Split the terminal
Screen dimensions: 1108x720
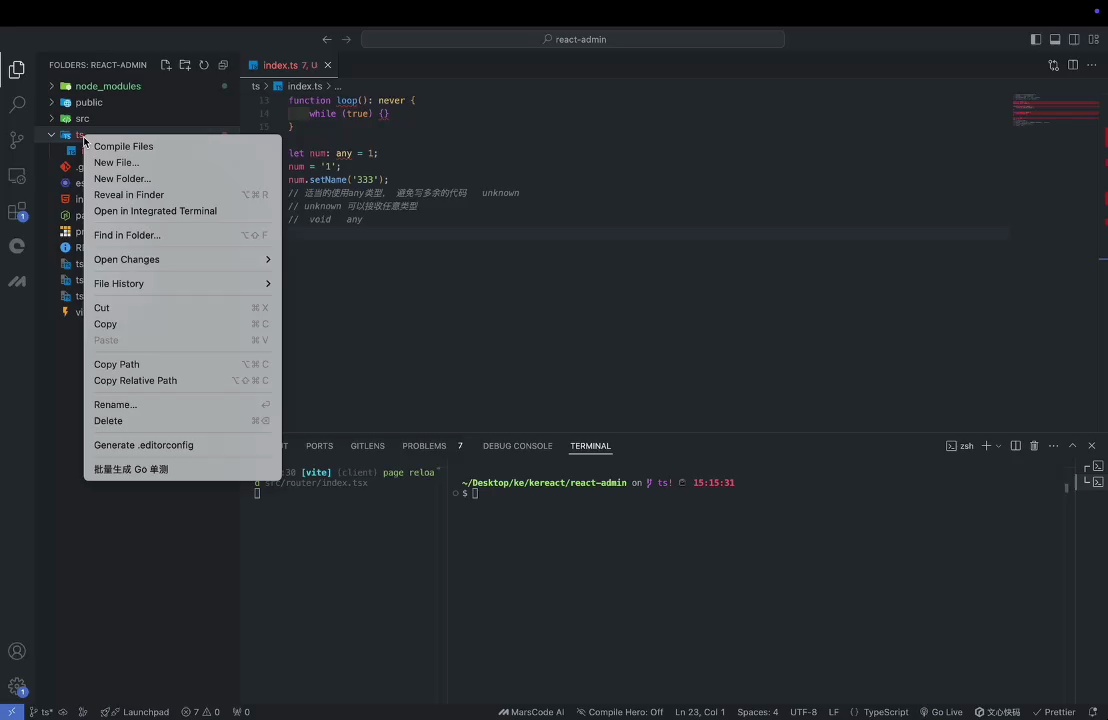click(1015, 446)
